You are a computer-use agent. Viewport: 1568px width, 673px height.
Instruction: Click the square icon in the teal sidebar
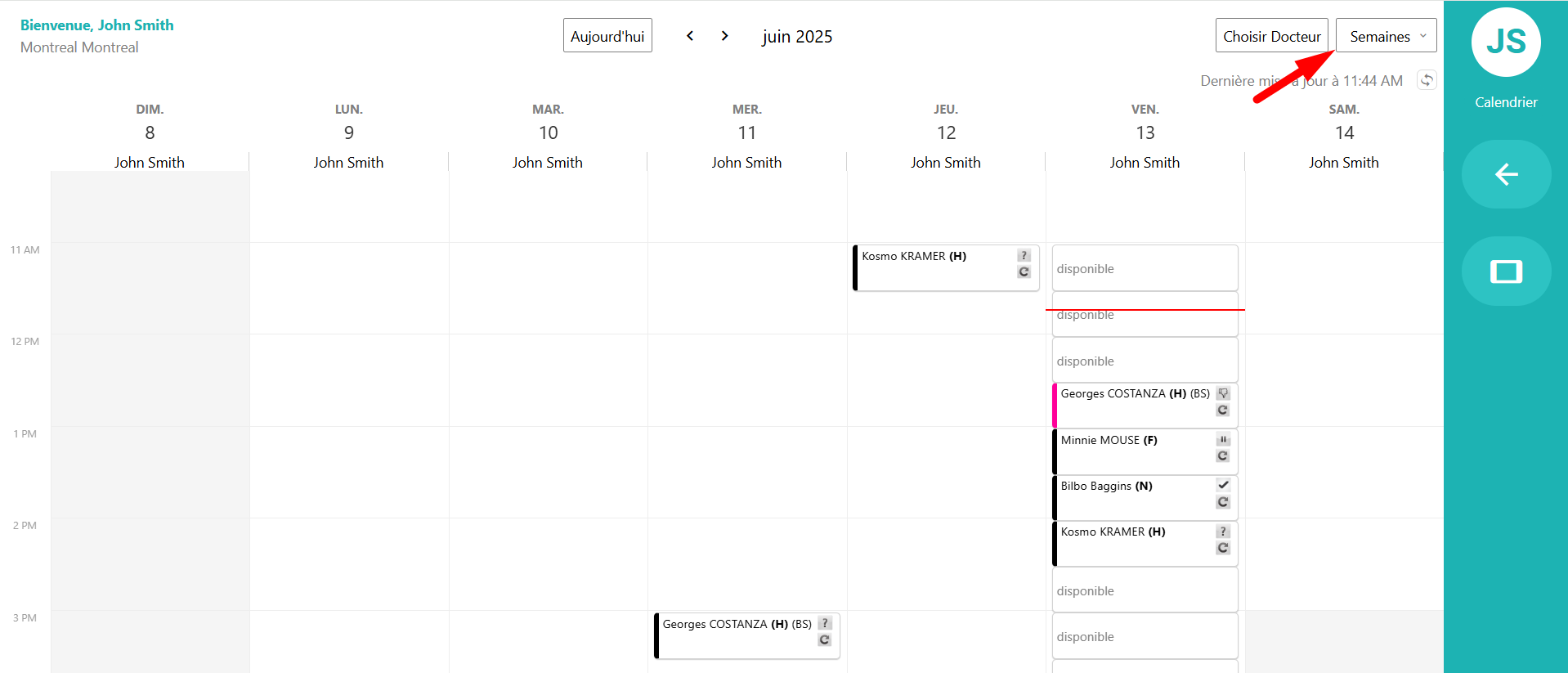coord(1505,271)
